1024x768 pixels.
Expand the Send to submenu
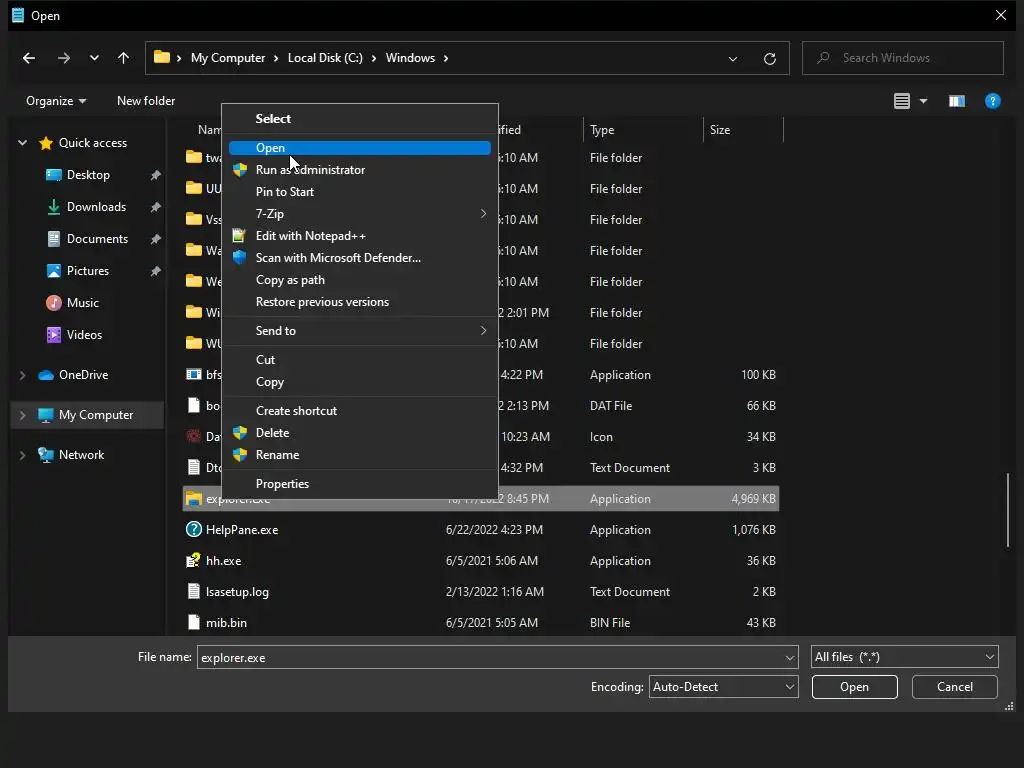coord(359,331)
